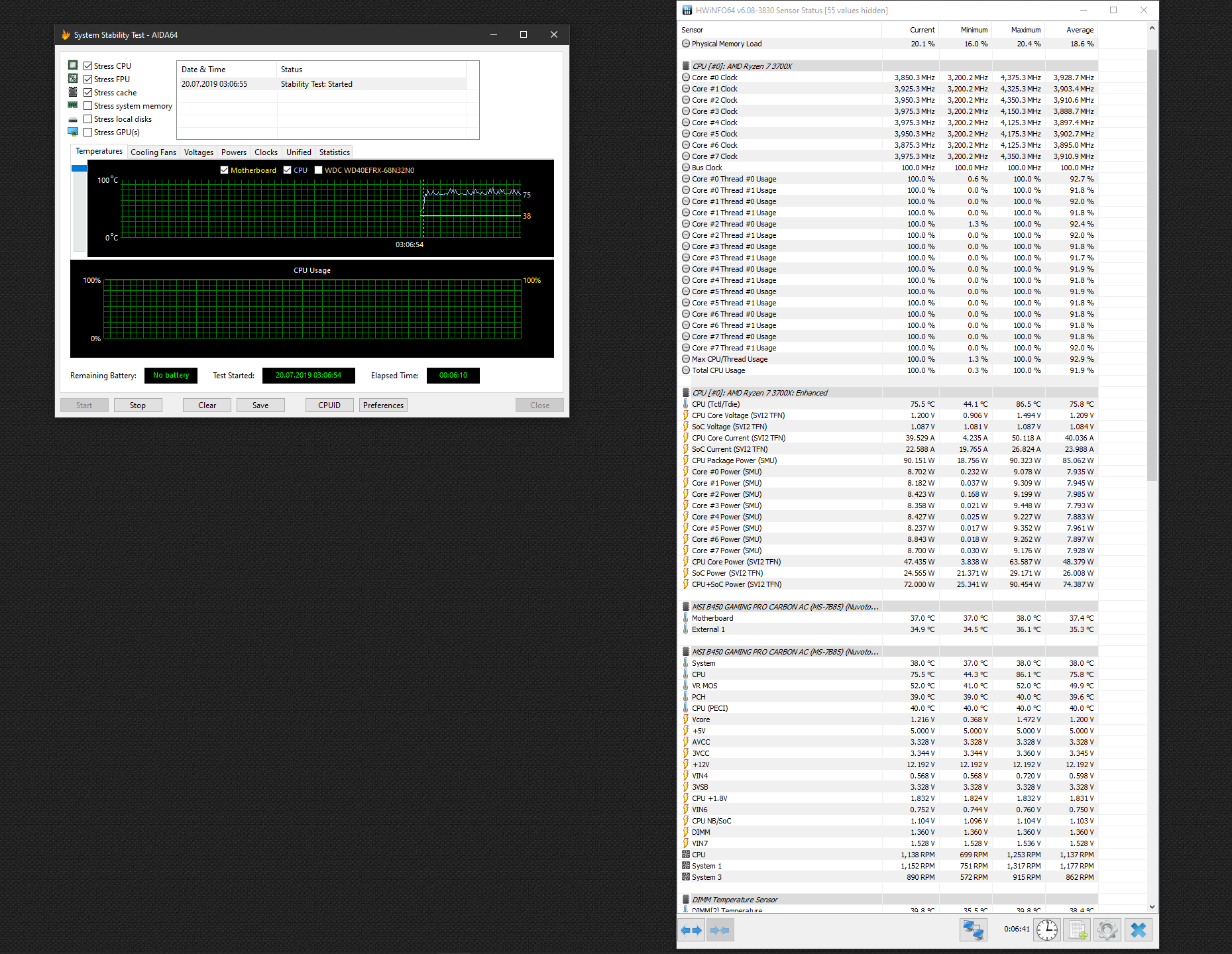The height and width of the screenshot is (954, 1232).
Task: Show WDC WD40EFRX-68N32N0 temperature in graph
Action: 319,170
